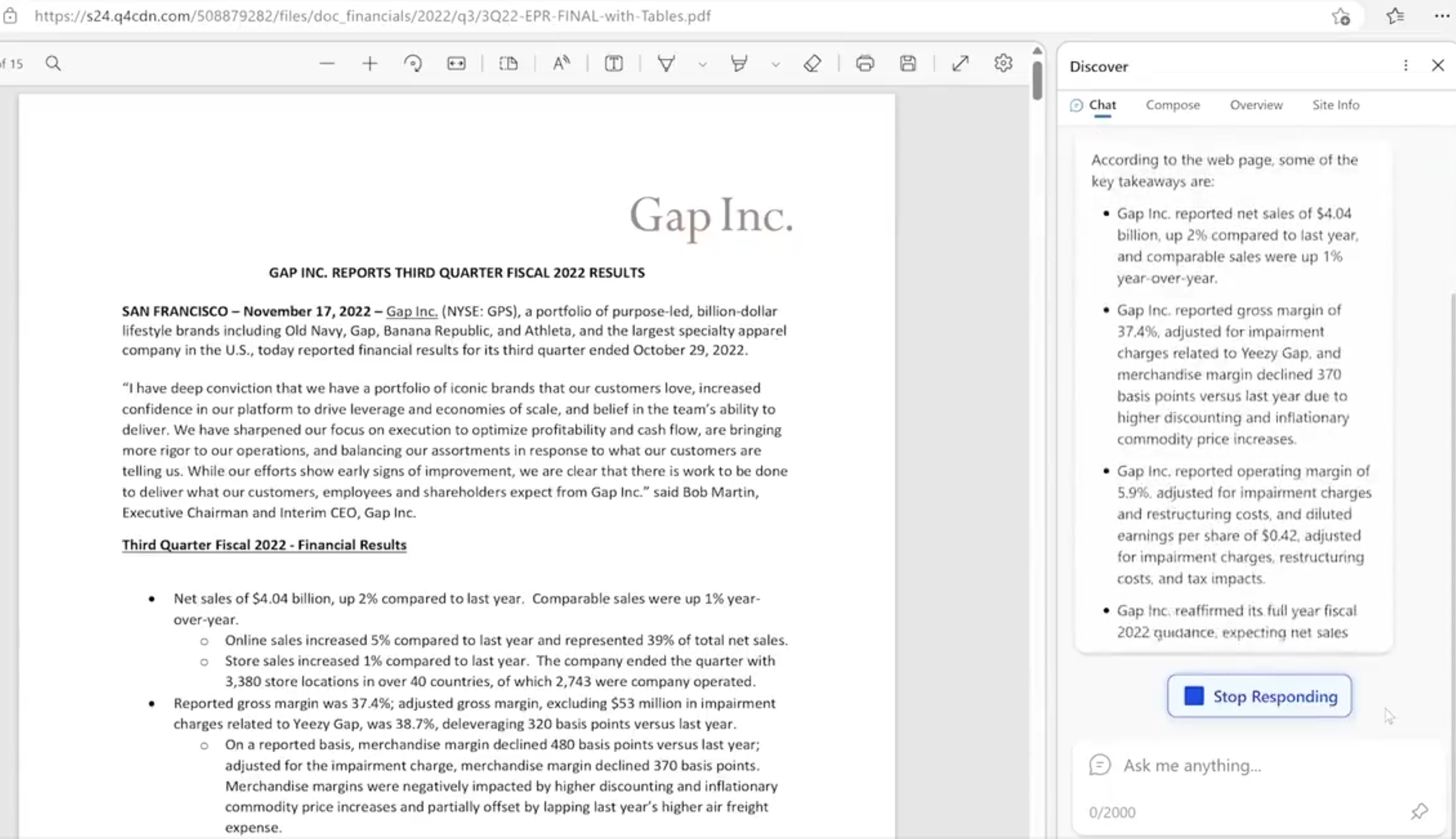Open Draw tool options dropdown
The width and height of the screenshot is (1456, 839).
point(703,64)
